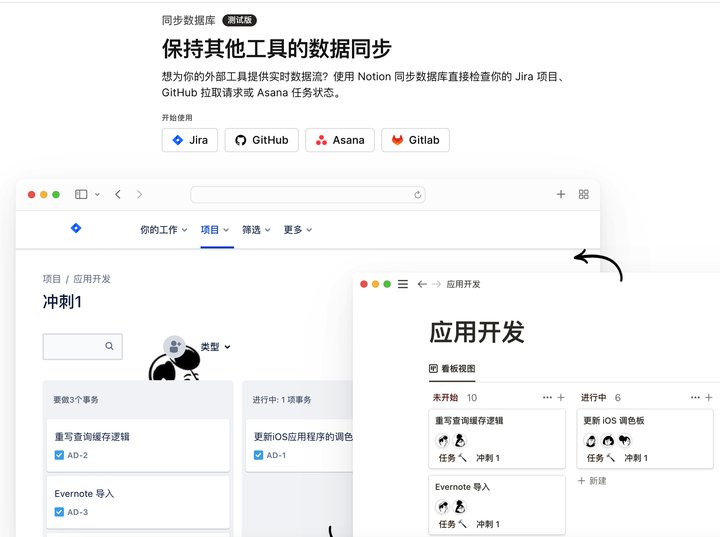Open the Notion Evernote 导入 card

[497, 505]
